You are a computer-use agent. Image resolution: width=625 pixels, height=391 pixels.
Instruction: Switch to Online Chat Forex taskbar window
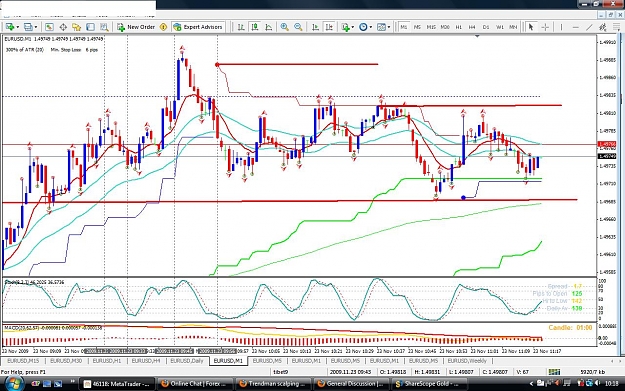tap(193, 383)
